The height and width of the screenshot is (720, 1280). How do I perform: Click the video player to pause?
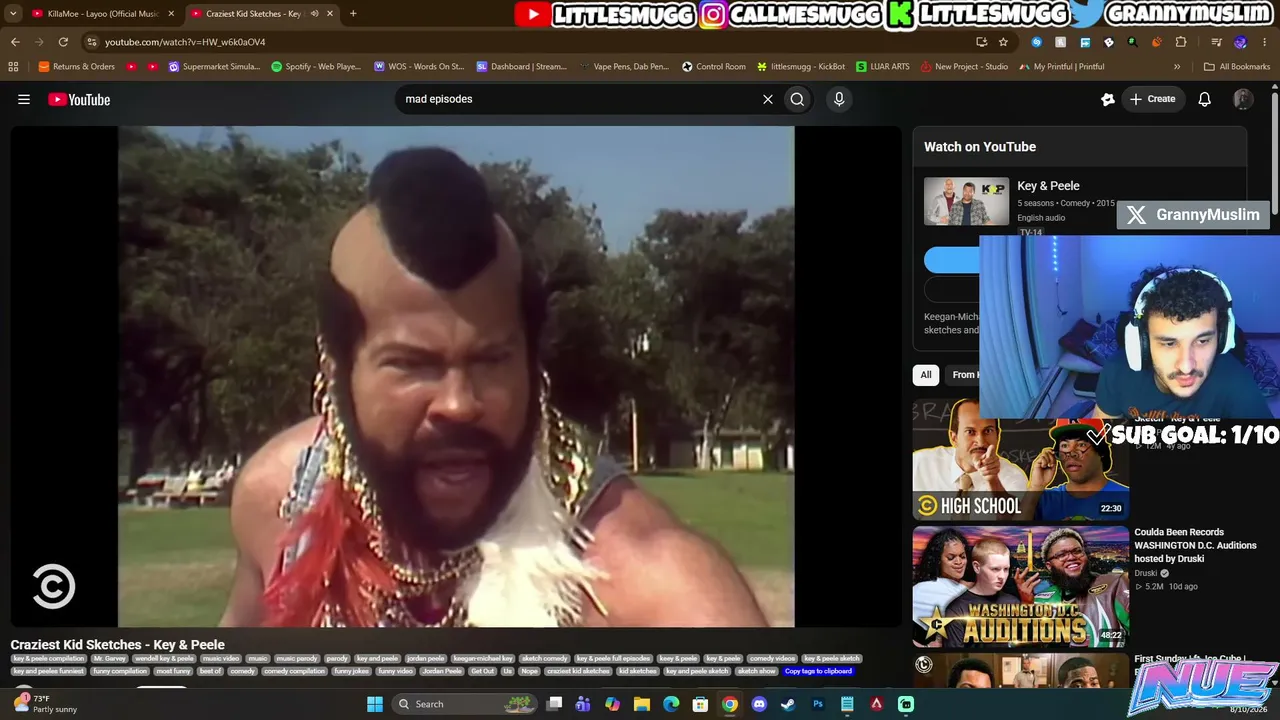(x=456, y=377)
